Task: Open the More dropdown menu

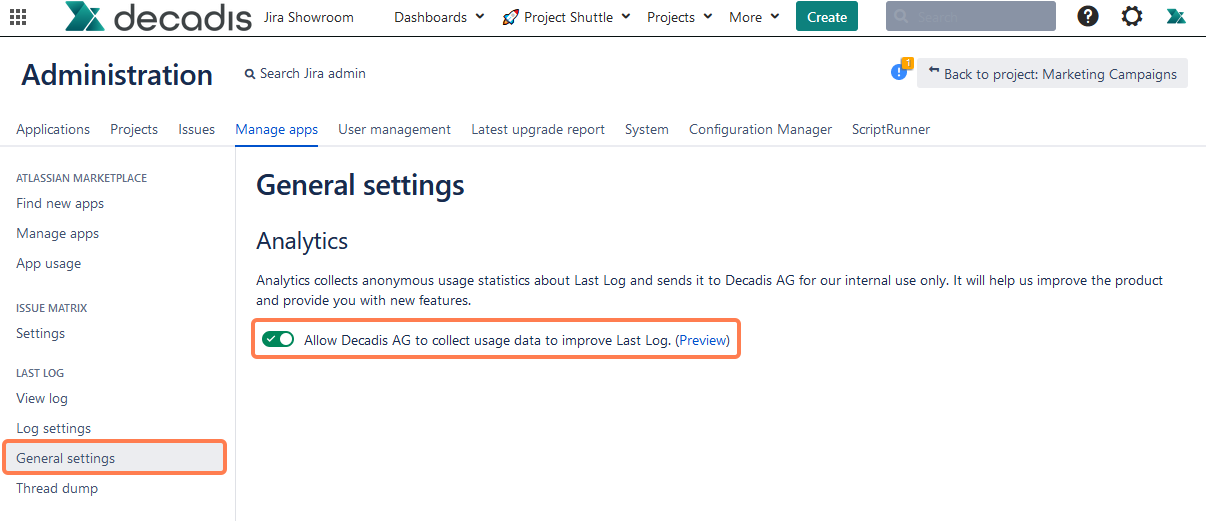Action: [754, 17]
